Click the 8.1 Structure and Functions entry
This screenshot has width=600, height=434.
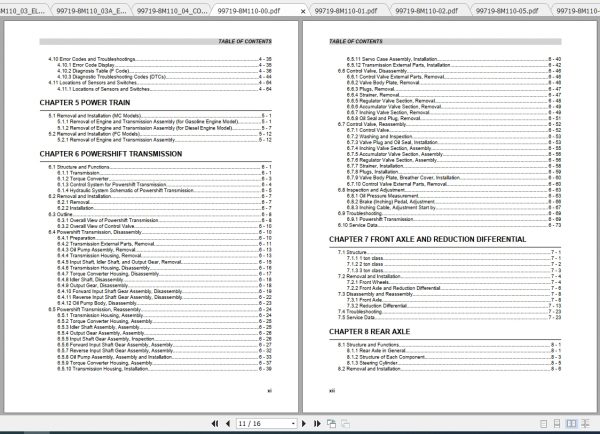[449, 345]
